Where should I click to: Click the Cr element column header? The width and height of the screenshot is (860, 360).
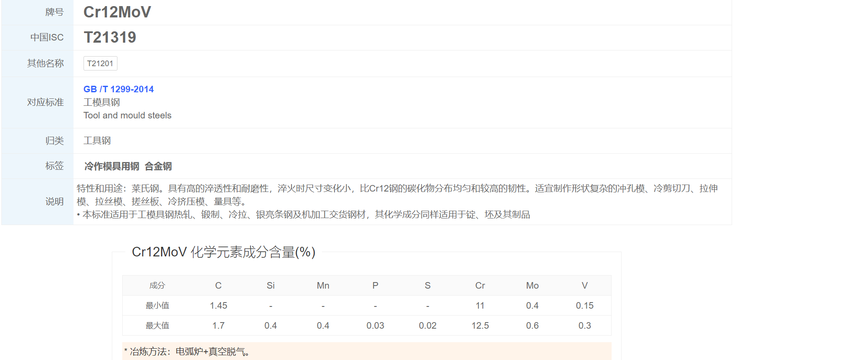[x=480, y=285]
